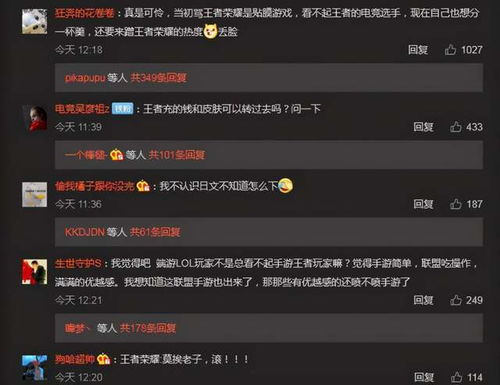Image resolution: width=500 pixels, height=385 pixels.
Task: Click crown badge next to 狗哈超帅 username
Action: (x=104, y=359)
